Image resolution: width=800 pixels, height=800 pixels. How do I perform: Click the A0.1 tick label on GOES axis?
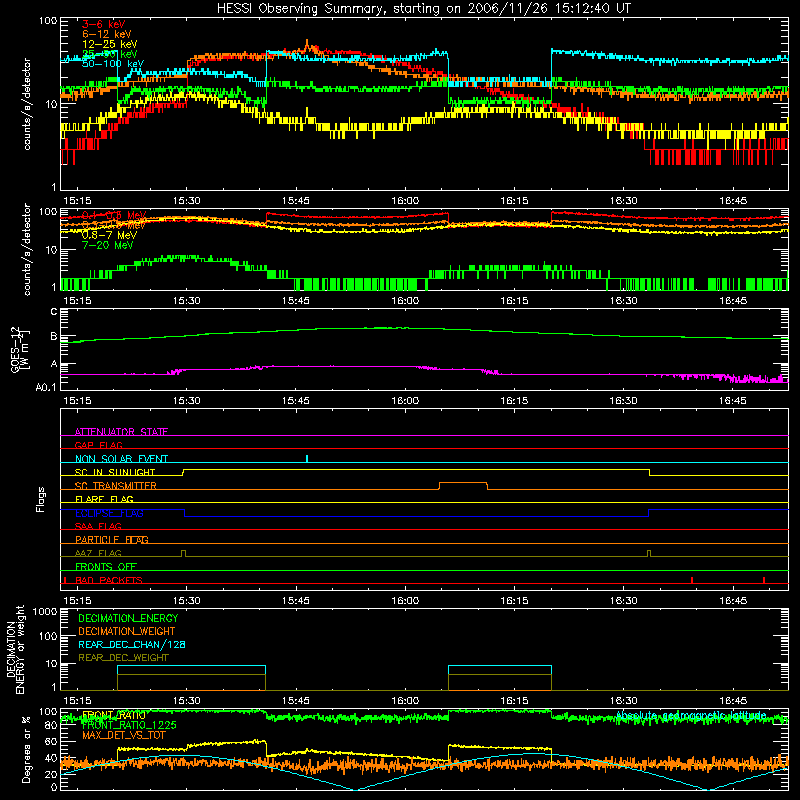point(45,387)
